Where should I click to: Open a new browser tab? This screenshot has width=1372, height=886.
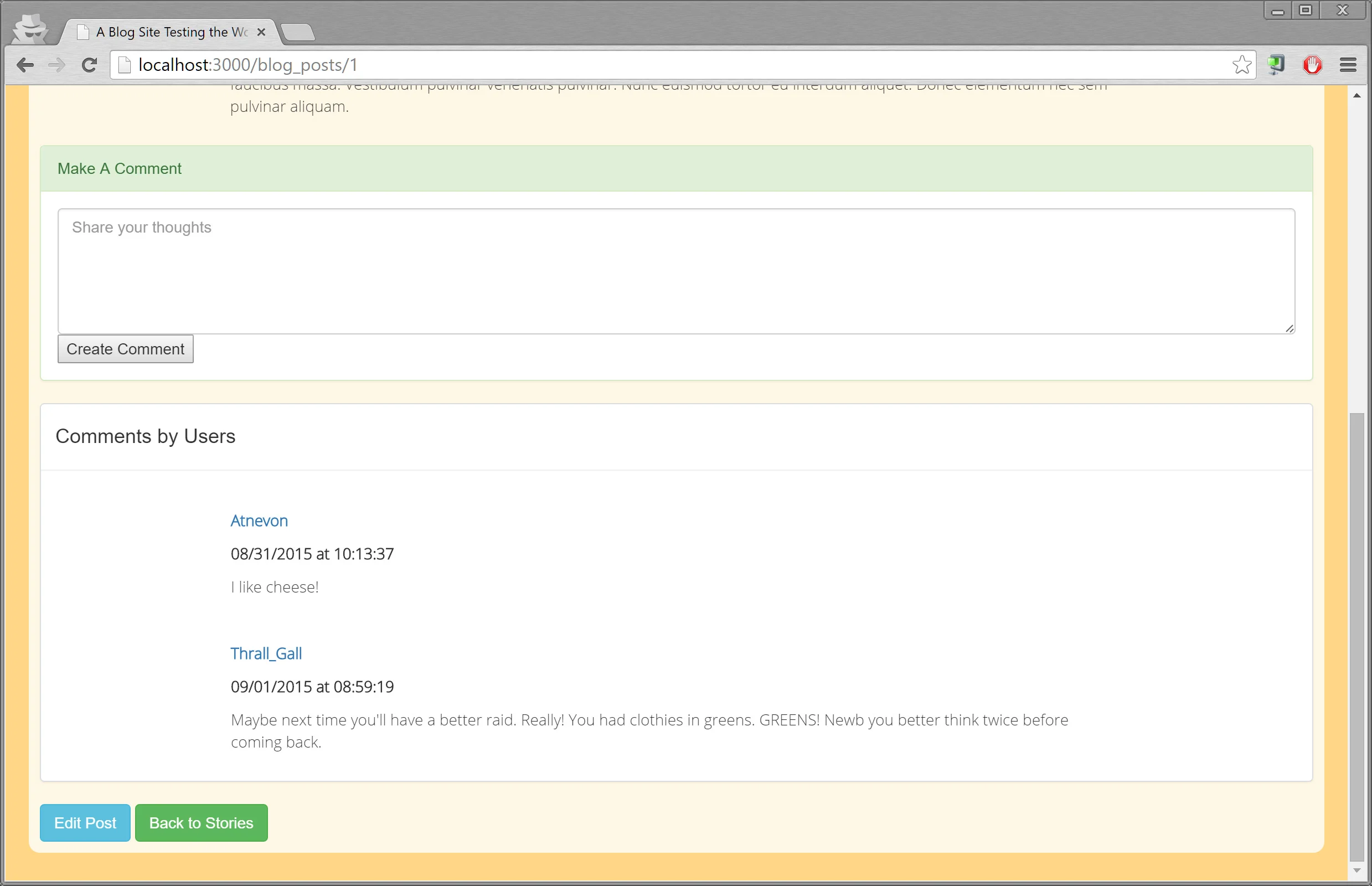tap(298, 33)
